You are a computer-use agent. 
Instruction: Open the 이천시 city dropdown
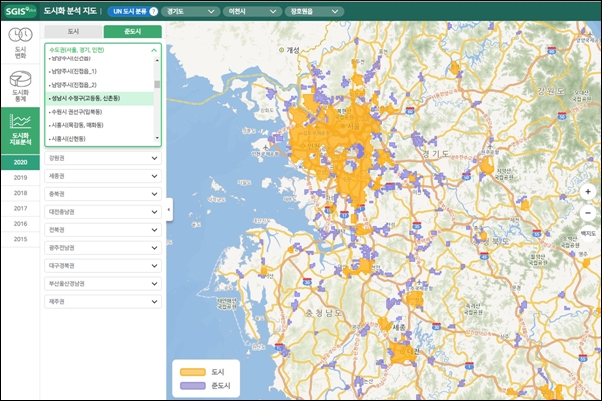(252, 12)
